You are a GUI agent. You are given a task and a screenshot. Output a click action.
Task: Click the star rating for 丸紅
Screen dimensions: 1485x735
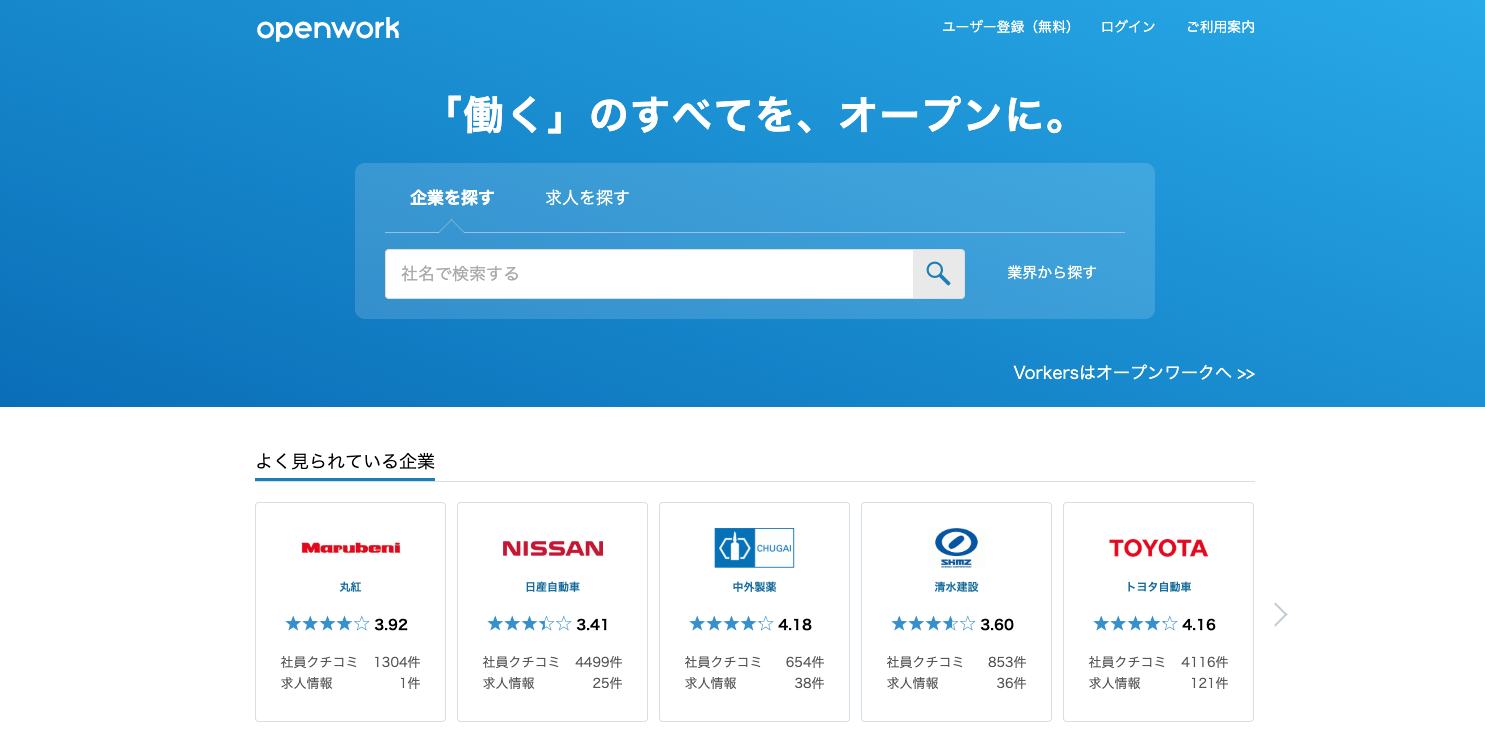[x=327, y=624]
